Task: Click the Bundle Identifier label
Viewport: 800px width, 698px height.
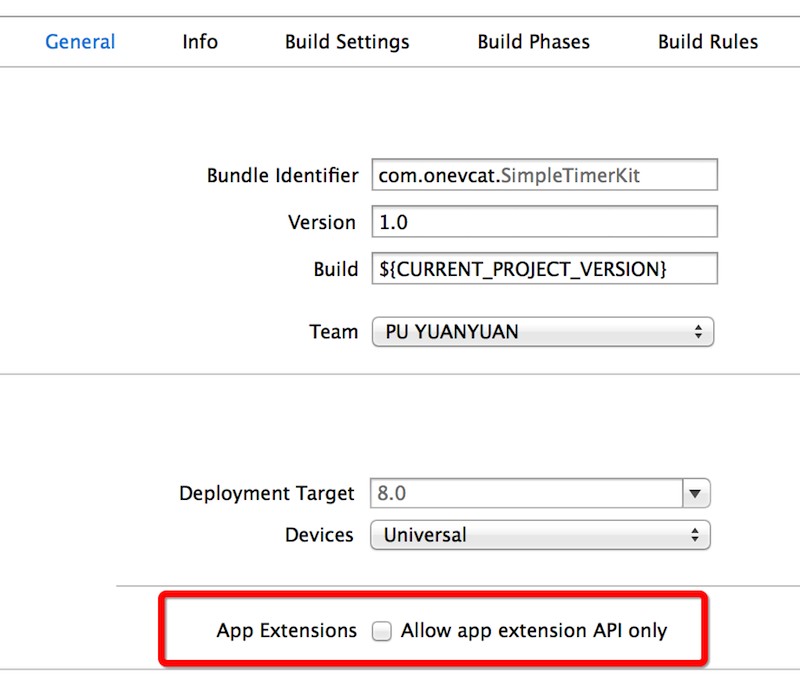Action: [x=285, y=174]
